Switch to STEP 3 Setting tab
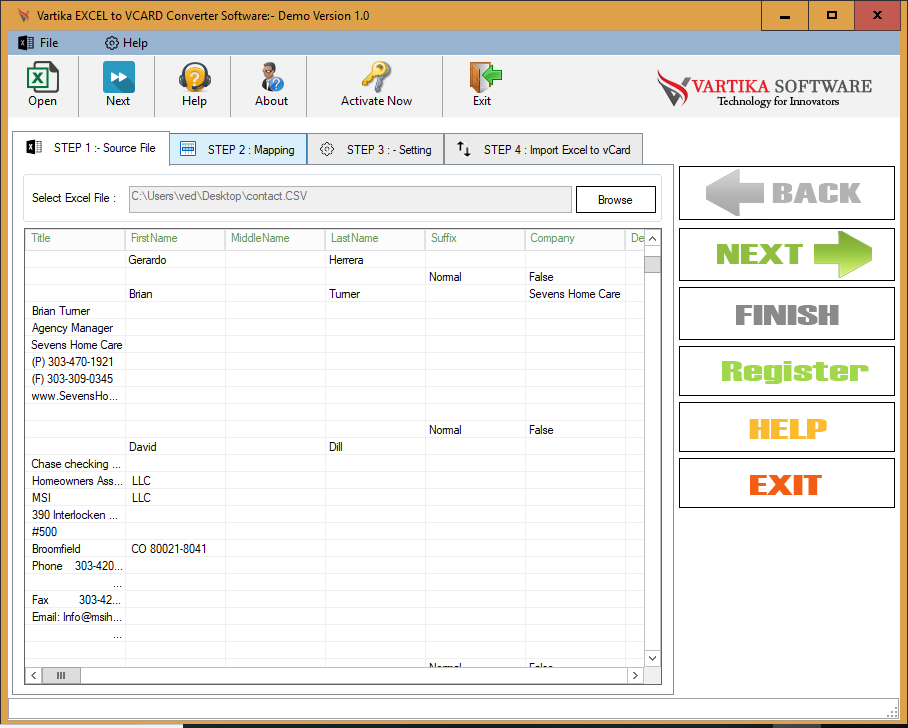Image resolution: width=908 pixels, height=728 pixels. coord(375,149)
